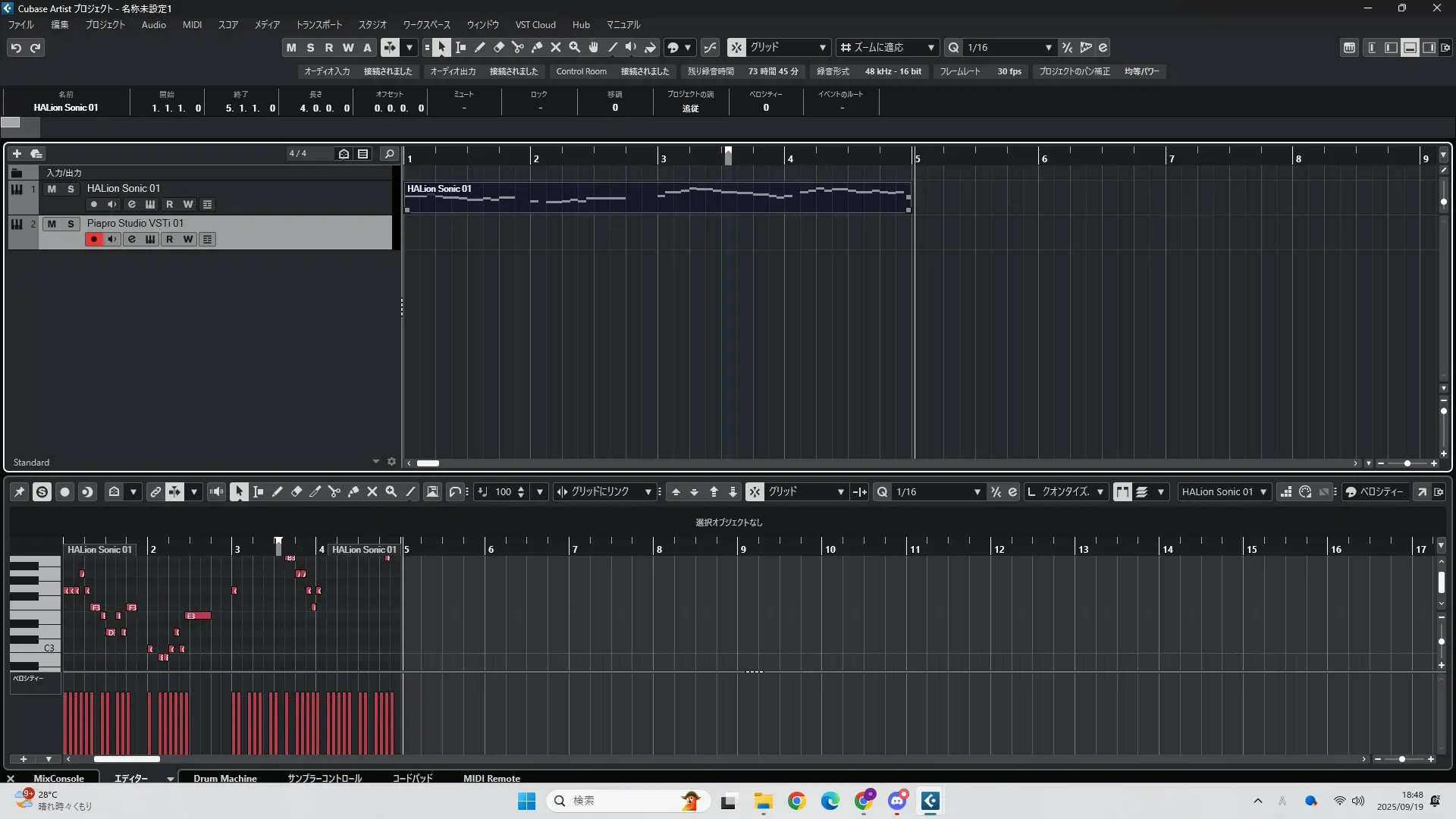The width and height of the screenshot is (1456, 819).
Task: Select the Zoom magnifier tool in the key editor toolbar
Action: click(x=391, y=491)
